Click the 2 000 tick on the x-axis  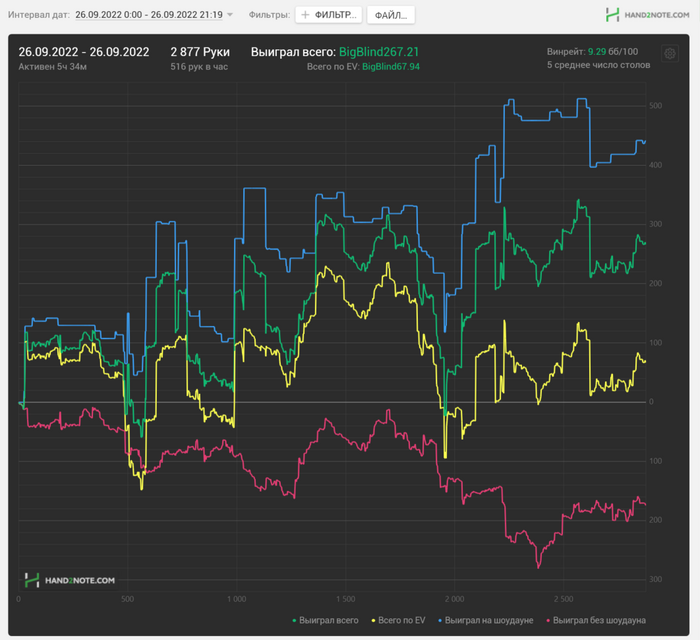tap(454, 599)
